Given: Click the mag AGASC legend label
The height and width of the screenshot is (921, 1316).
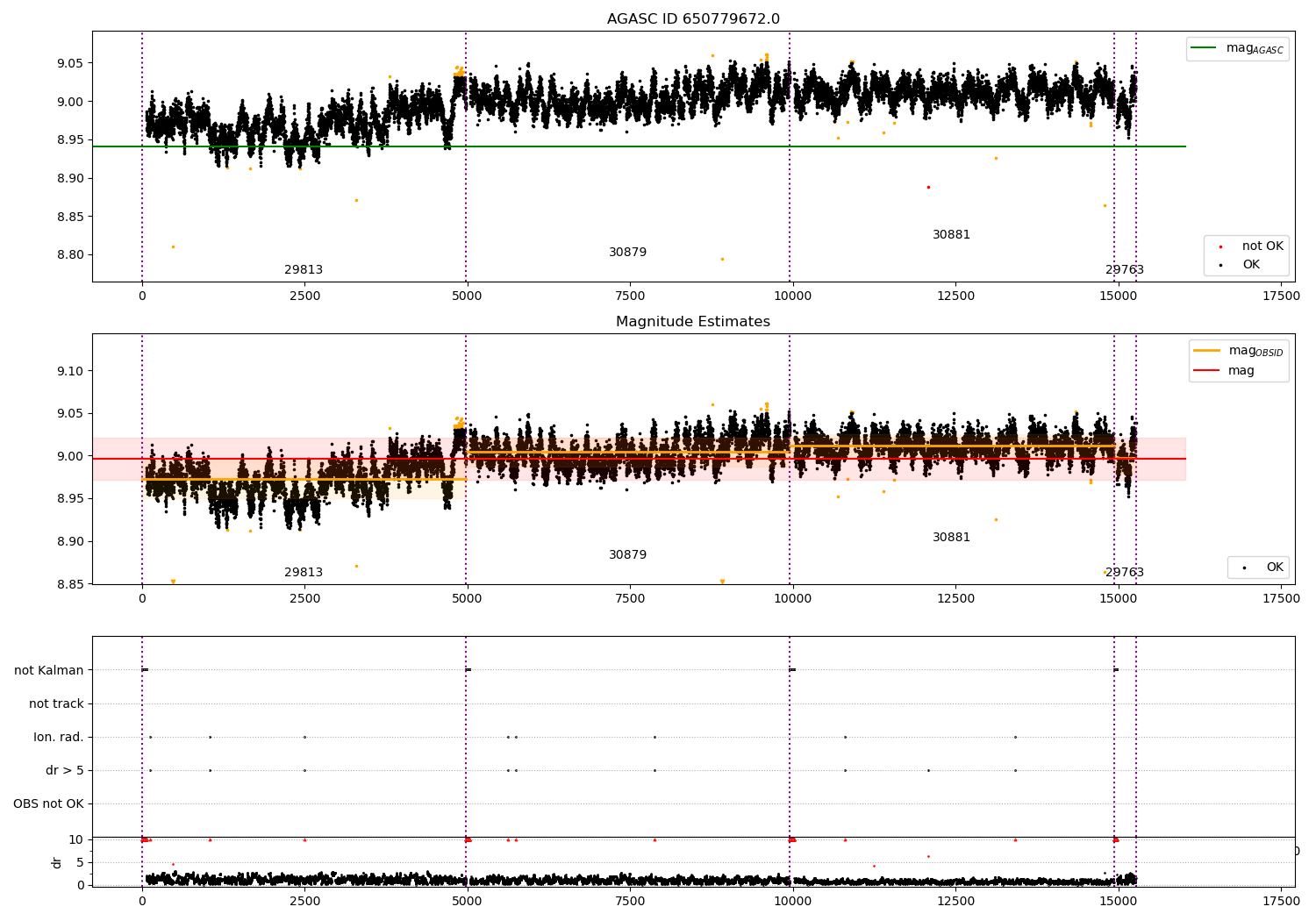Looking at the screenshot, I should click(x=1255, y=49).
